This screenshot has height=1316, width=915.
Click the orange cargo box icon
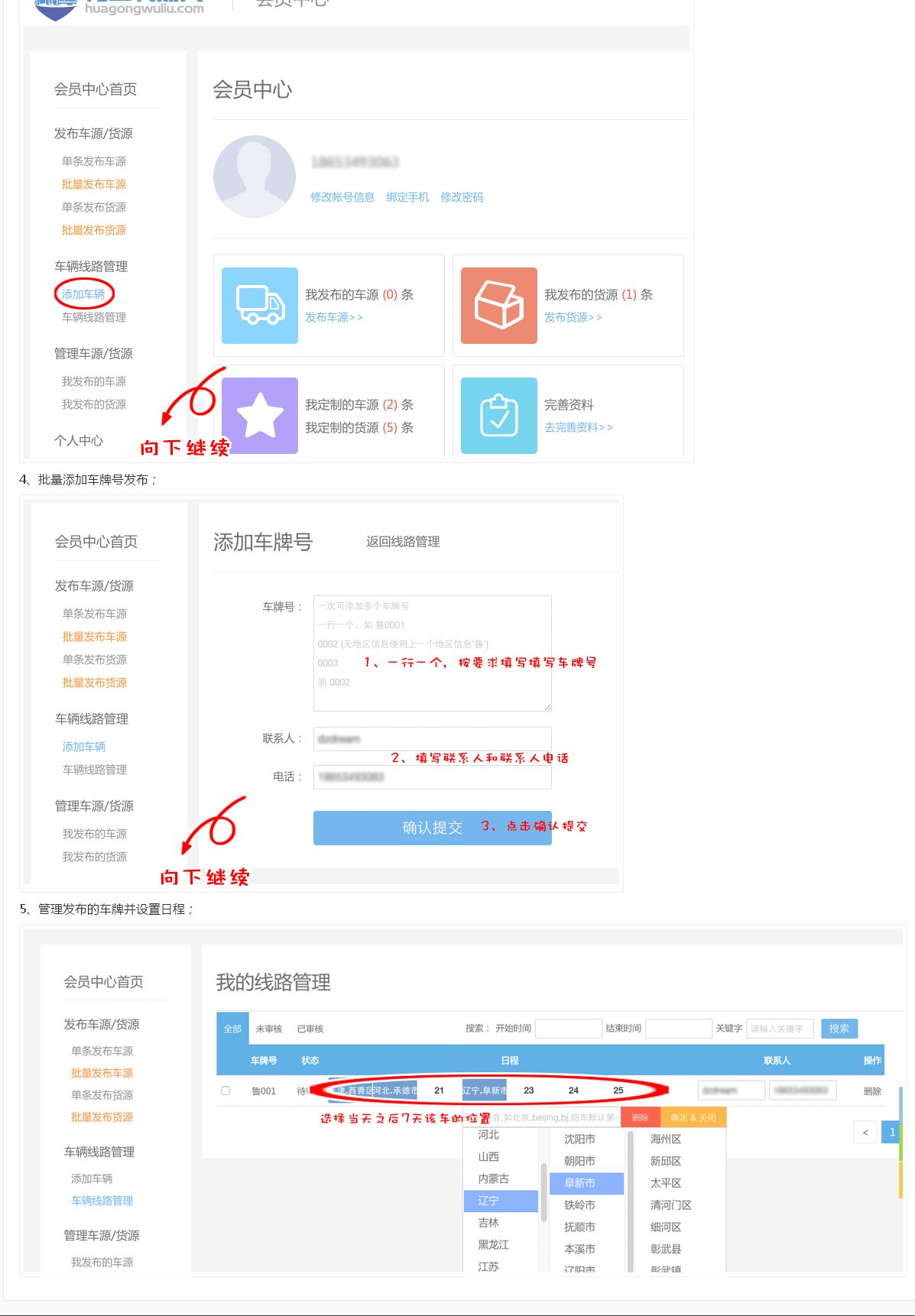(x=498, y=306)
